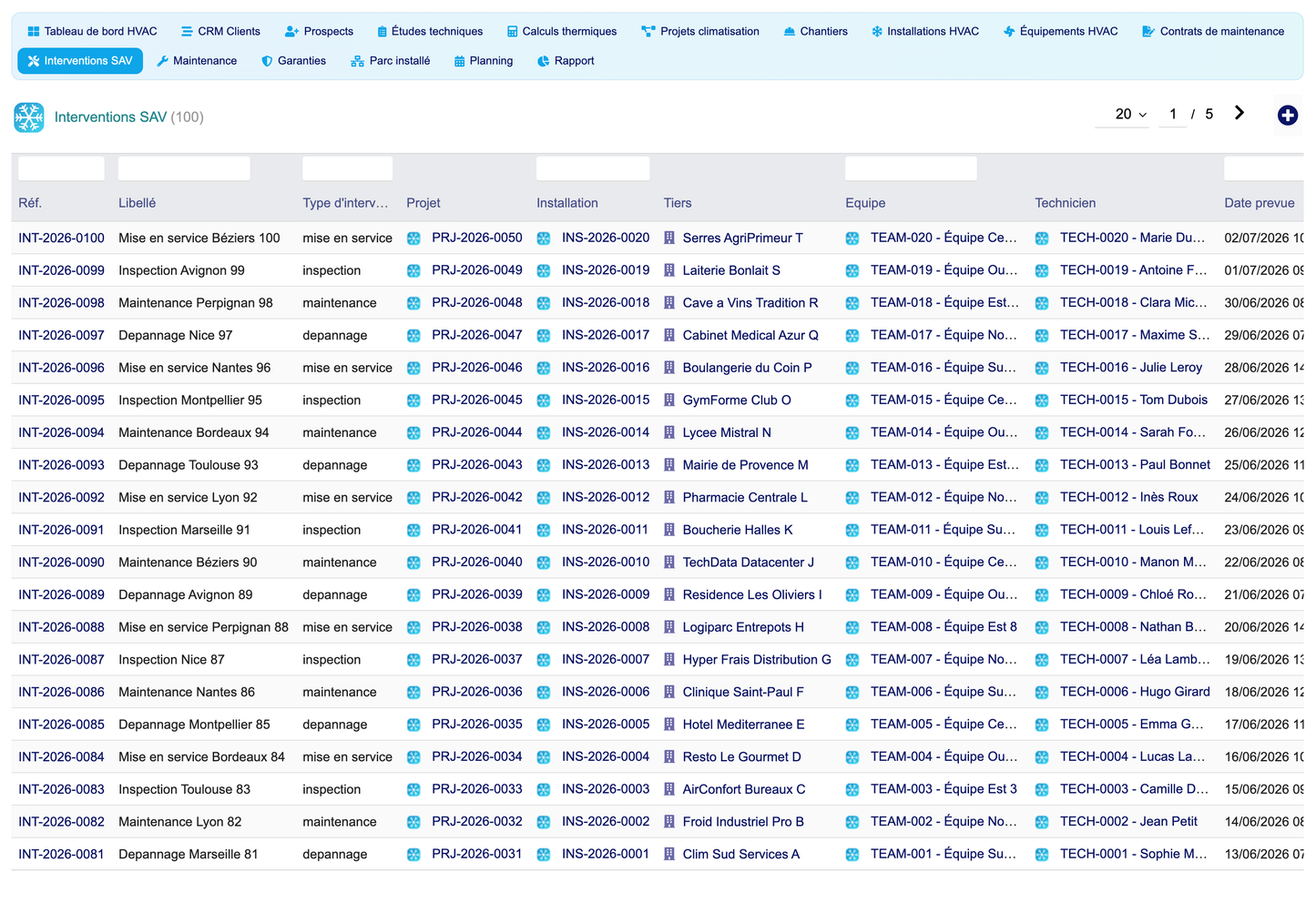This screenshot has height=923, width=1316.
Task: Select Interventions SAV tab
Action: (80, 61)
